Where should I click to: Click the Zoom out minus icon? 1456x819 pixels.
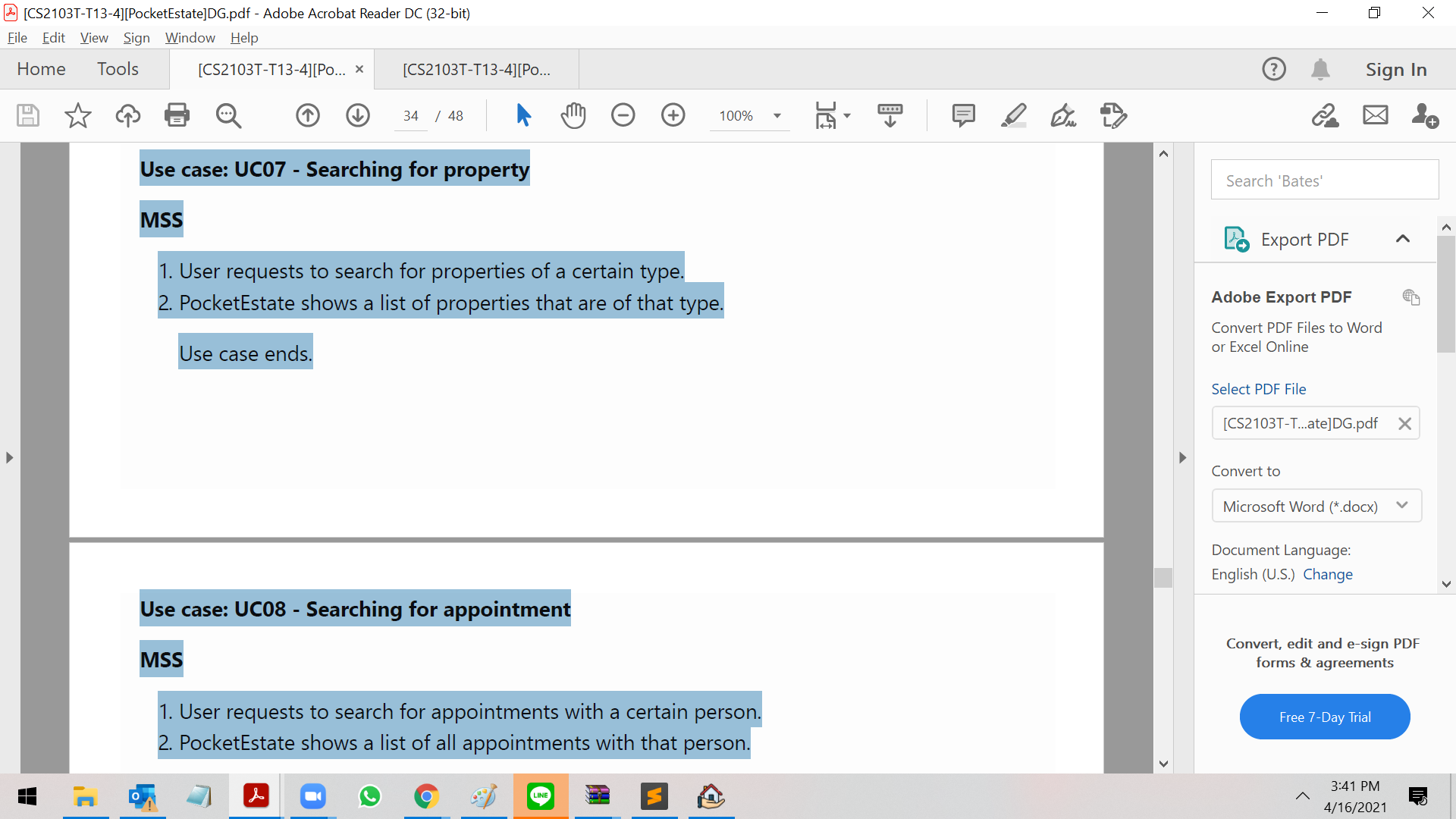623,115
